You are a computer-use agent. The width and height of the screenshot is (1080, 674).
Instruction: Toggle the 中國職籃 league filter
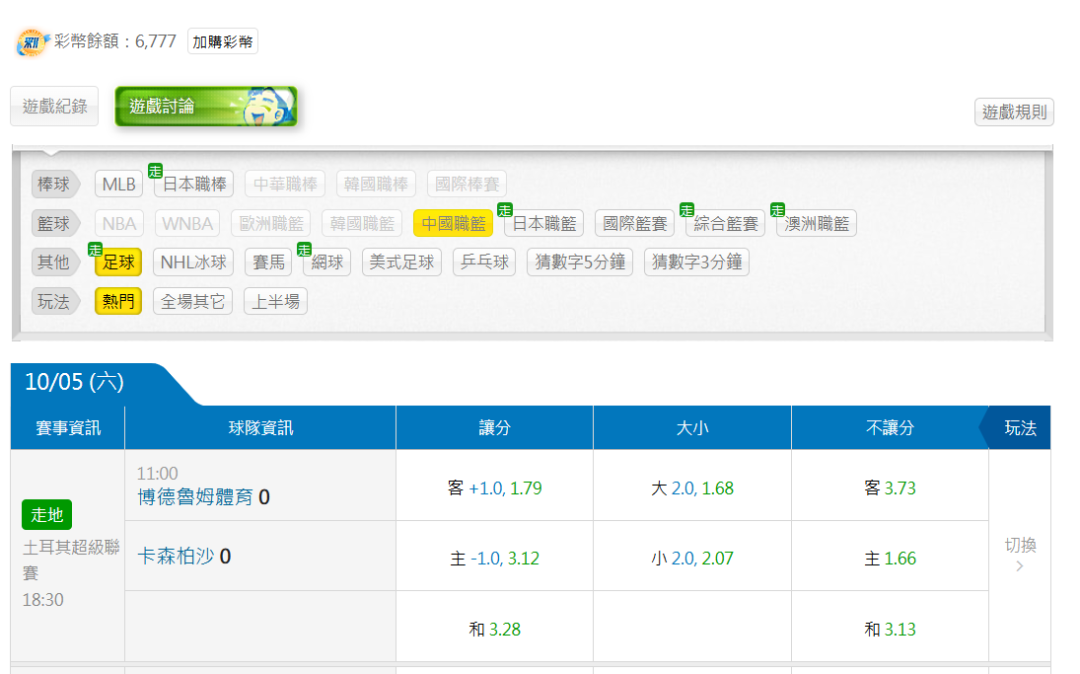click(453, 224)
